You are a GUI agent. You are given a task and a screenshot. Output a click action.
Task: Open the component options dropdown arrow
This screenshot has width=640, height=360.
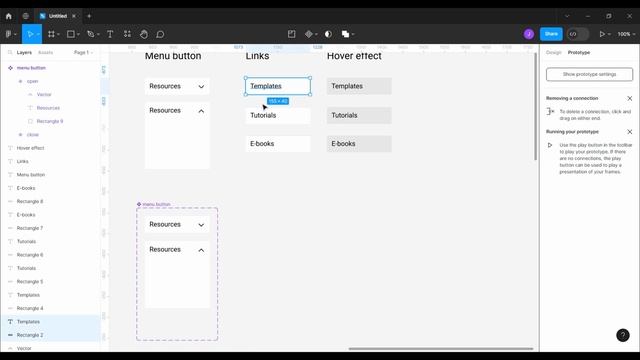coord(316,34)
